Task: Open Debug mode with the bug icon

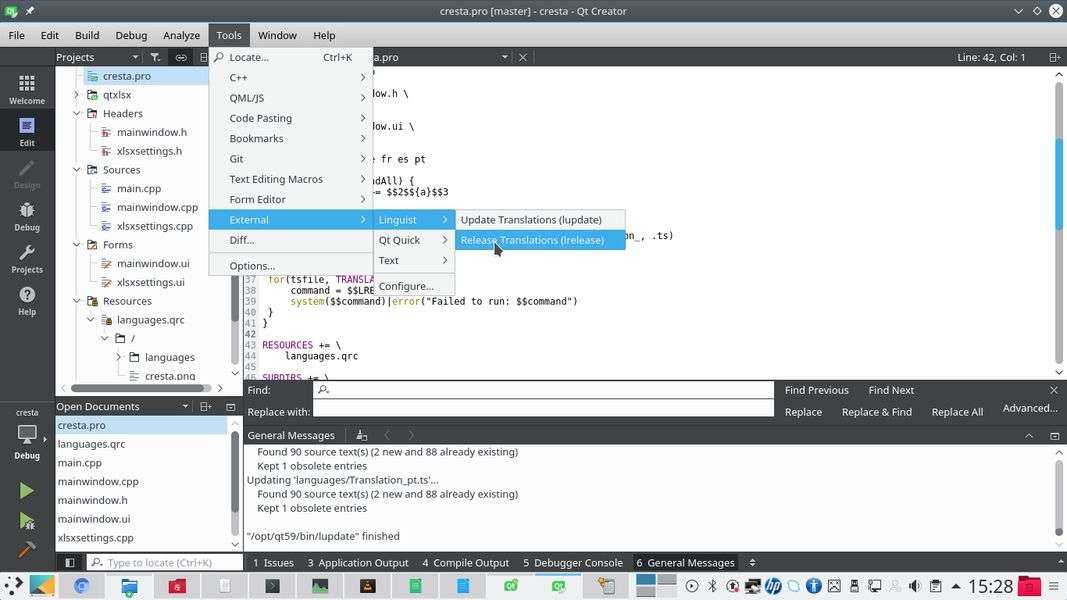Action: (27, 215)
